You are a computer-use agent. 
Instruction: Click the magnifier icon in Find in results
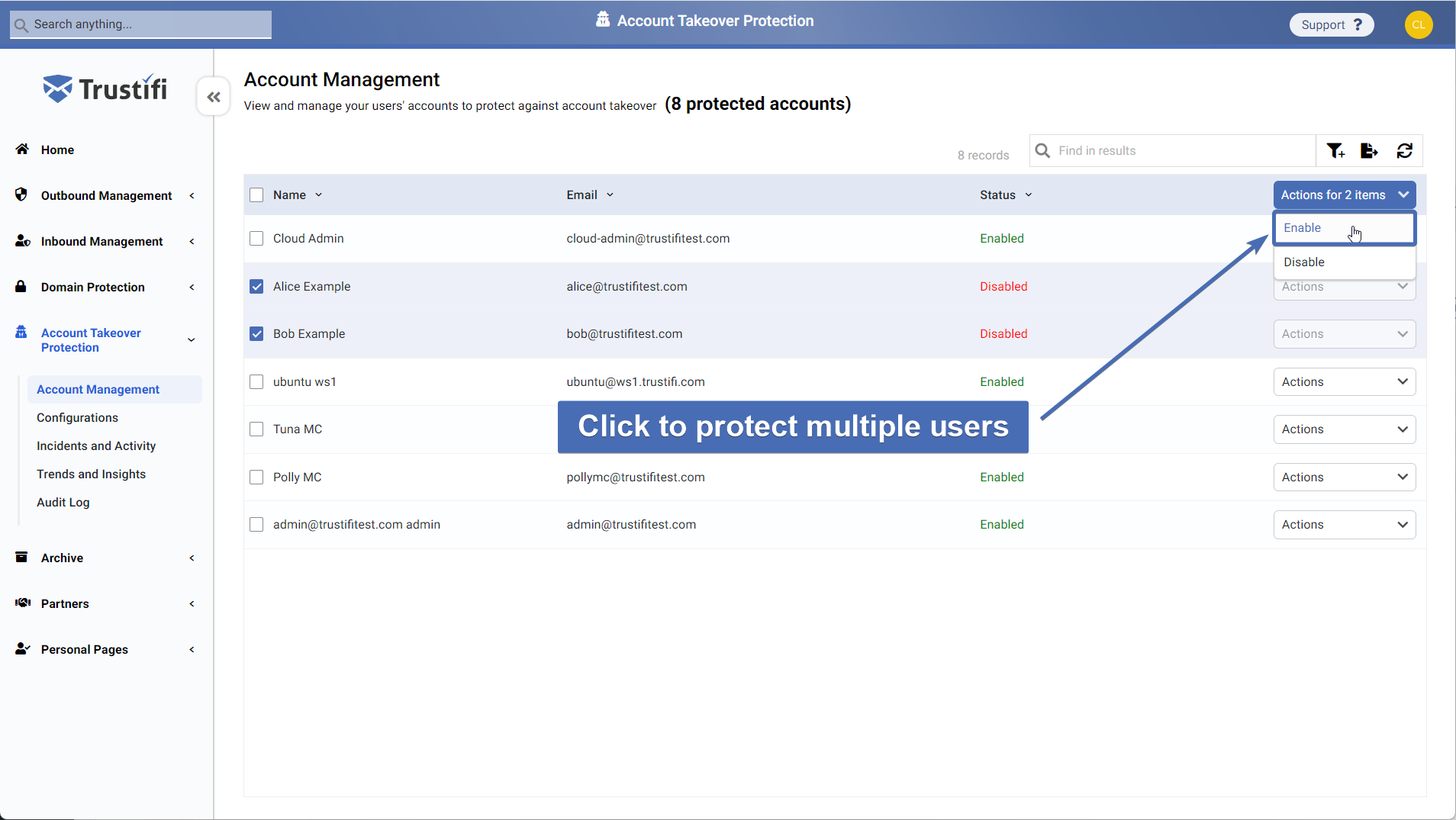(1042, 151)
